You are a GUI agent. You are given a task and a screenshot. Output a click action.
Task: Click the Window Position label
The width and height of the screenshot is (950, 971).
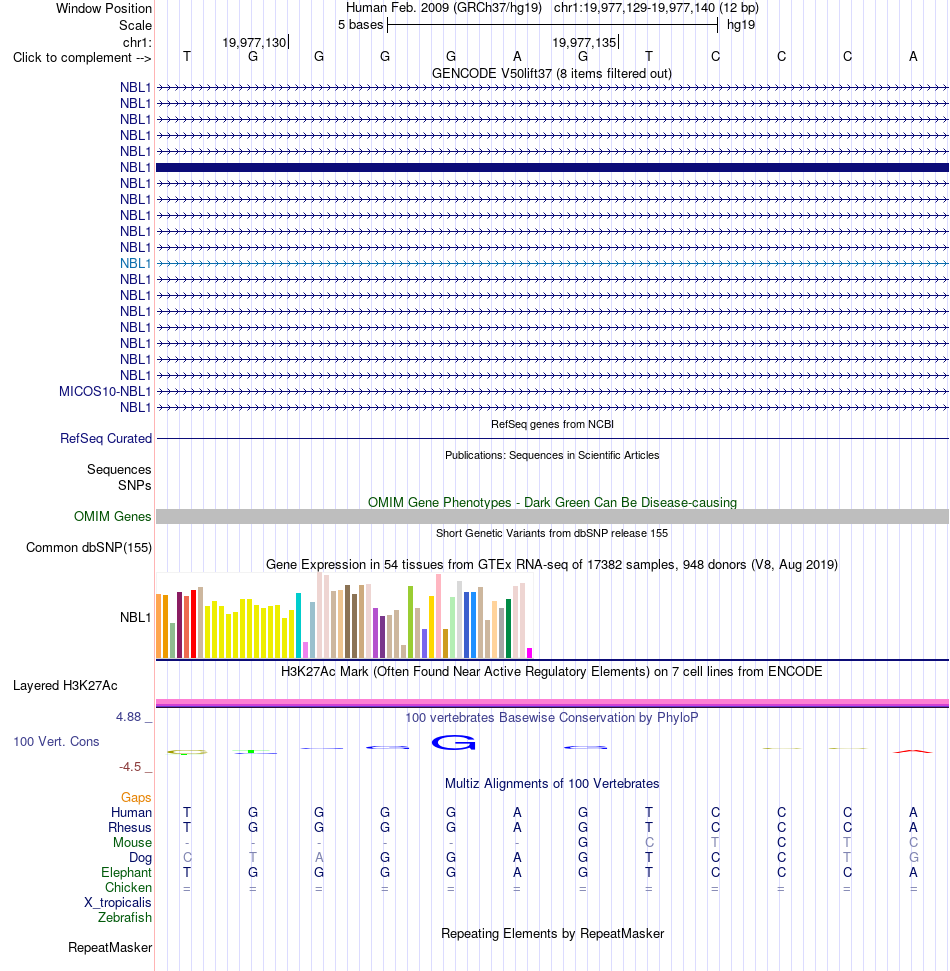tap(104, 9)
